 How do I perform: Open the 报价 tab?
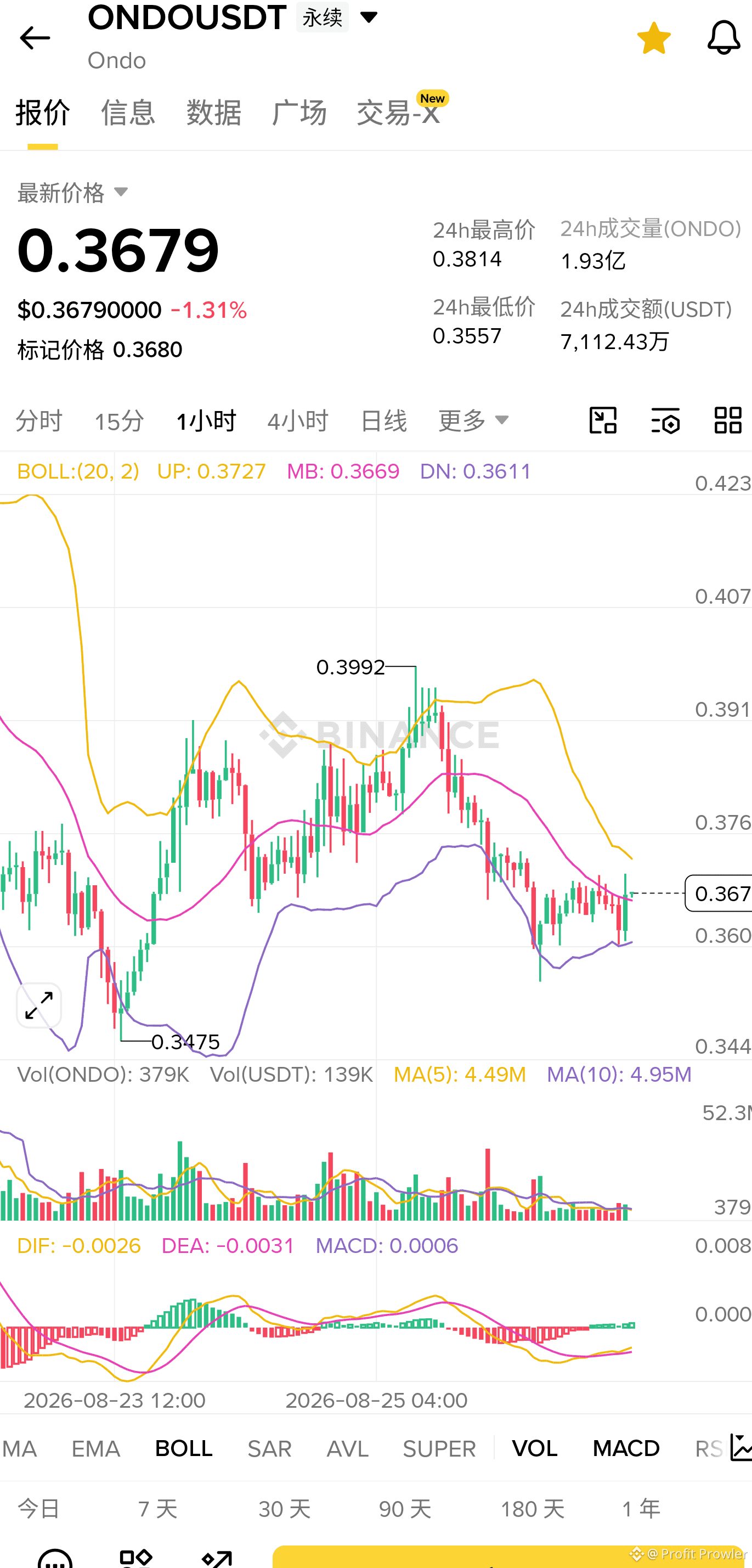pyautogui.click(x=43, y=113)
